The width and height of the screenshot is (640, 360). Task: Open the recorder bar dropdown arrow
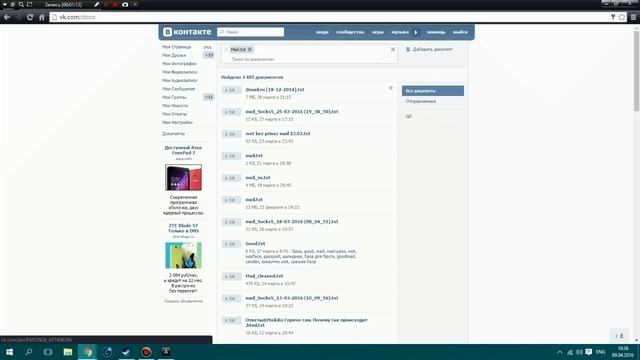pos(4,4)
